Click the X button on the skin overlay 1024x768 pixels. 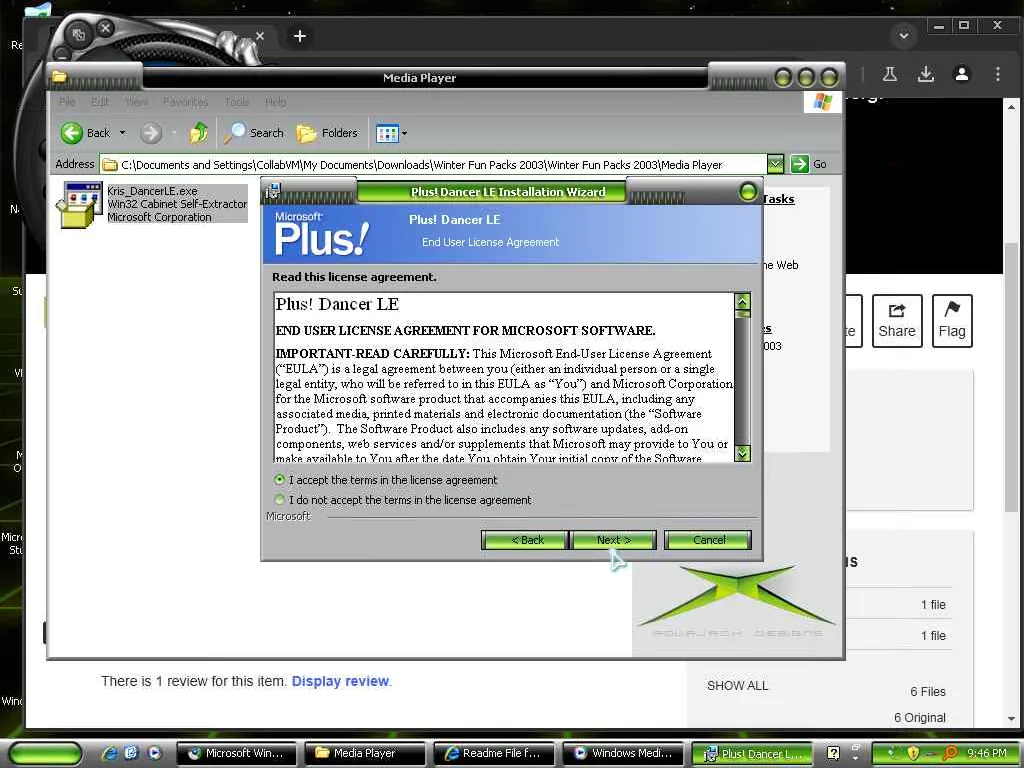tap(104, 29)
